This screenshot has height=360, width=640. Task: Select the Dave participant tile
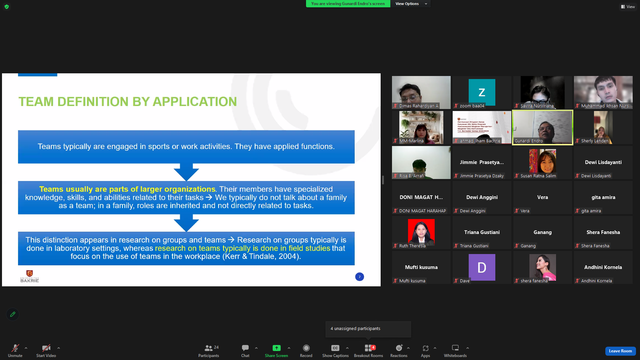pyautogui.click(x=482, y=267)
